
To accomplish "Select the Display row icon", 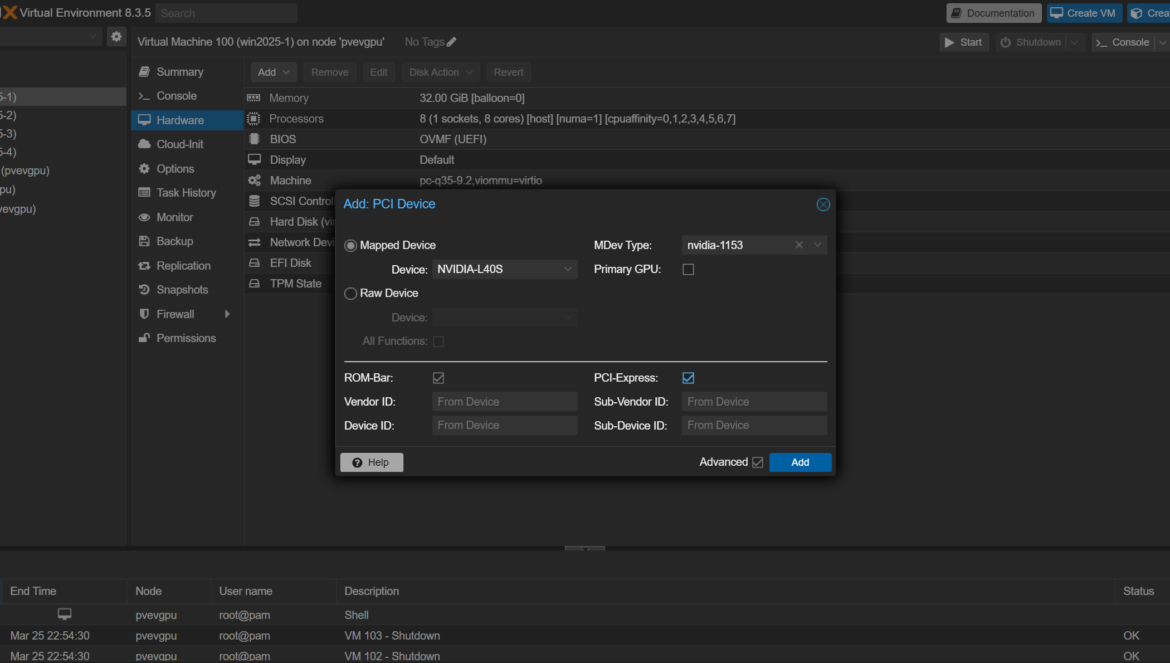I will pyautogui.click(x=254, y=160).
